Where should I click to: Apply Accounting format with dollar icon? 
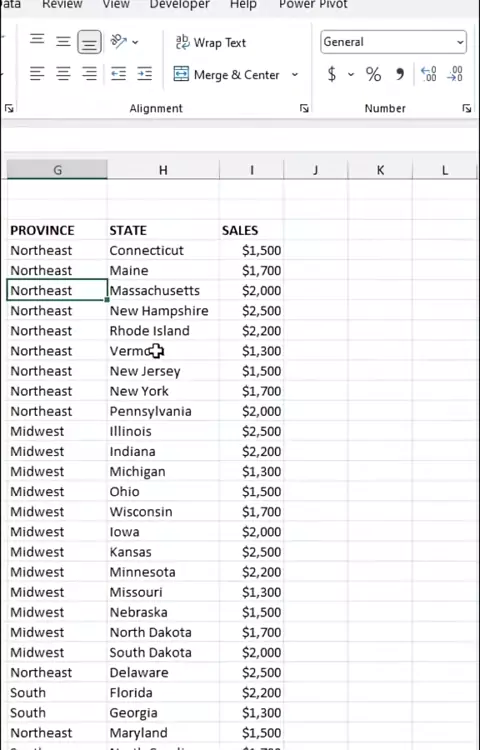pyautogui.click(x=331, y=74)
